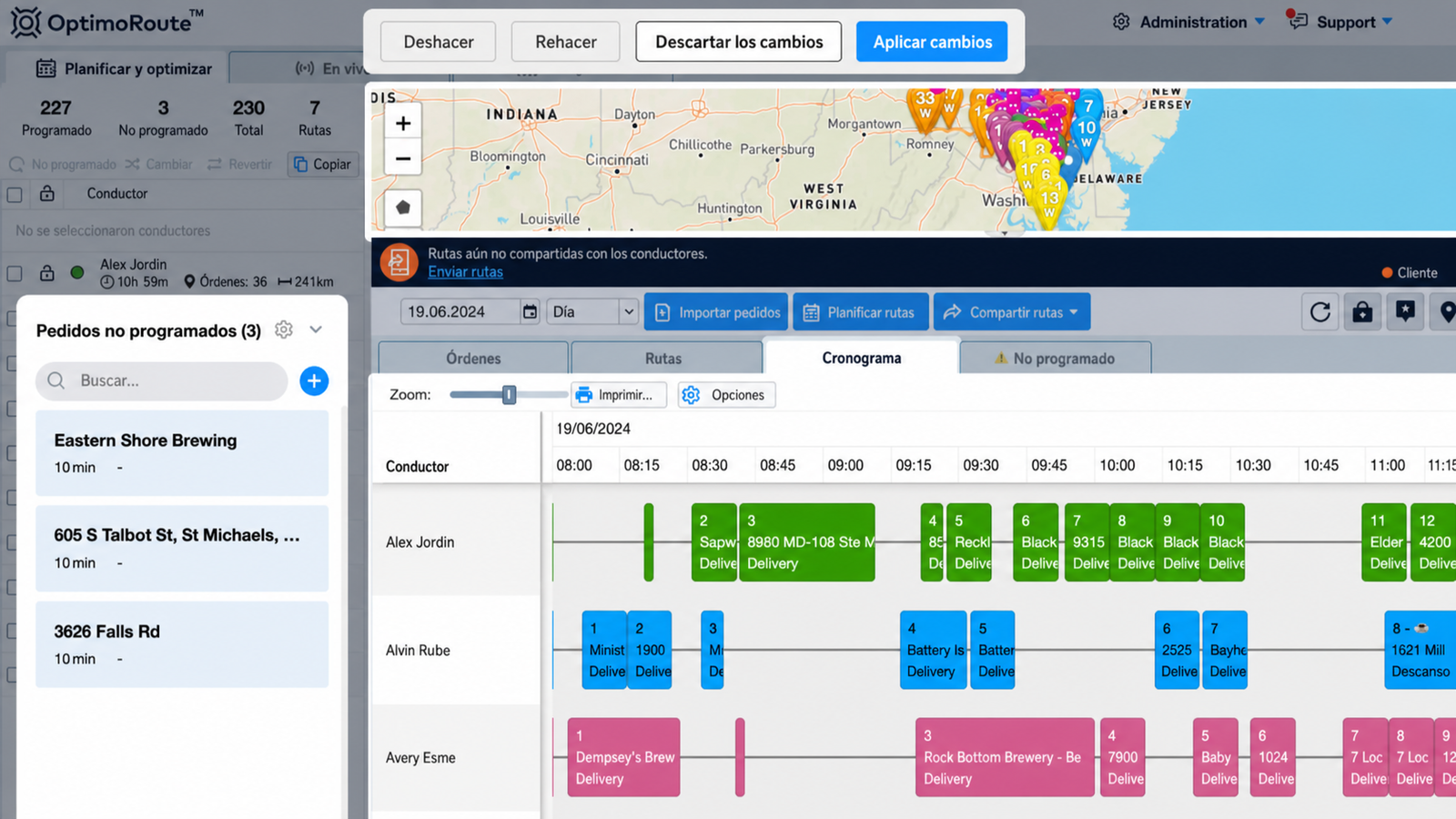The height and width of the screenshot is (819, 1456).
Task: Click Alex Jordin's green status dot
Action: click(77, 272)
